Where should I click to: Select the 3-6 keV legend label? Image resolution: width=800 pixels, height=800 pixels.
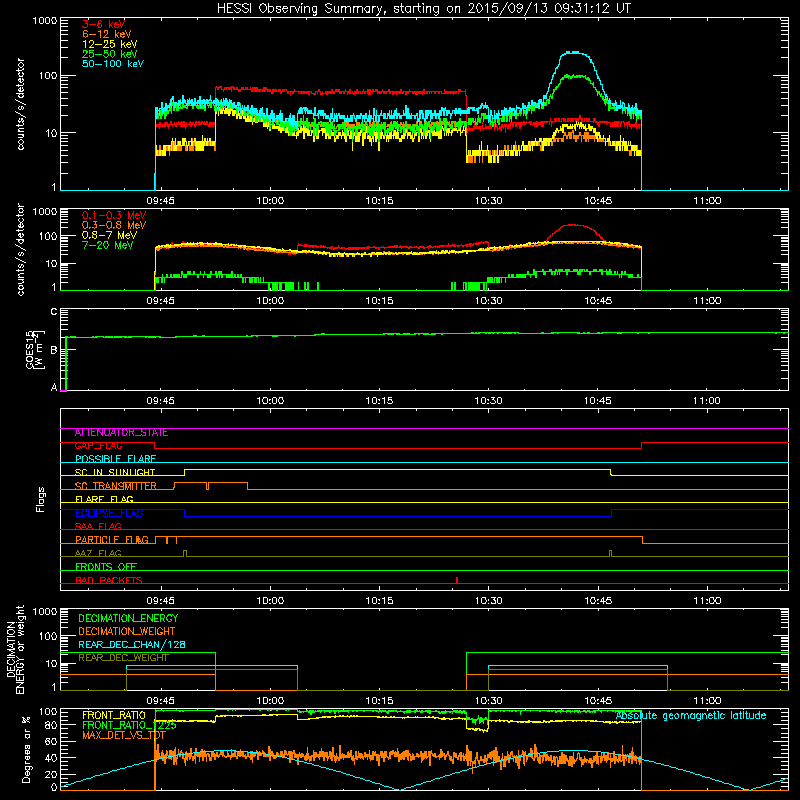(x=103, y=24)
